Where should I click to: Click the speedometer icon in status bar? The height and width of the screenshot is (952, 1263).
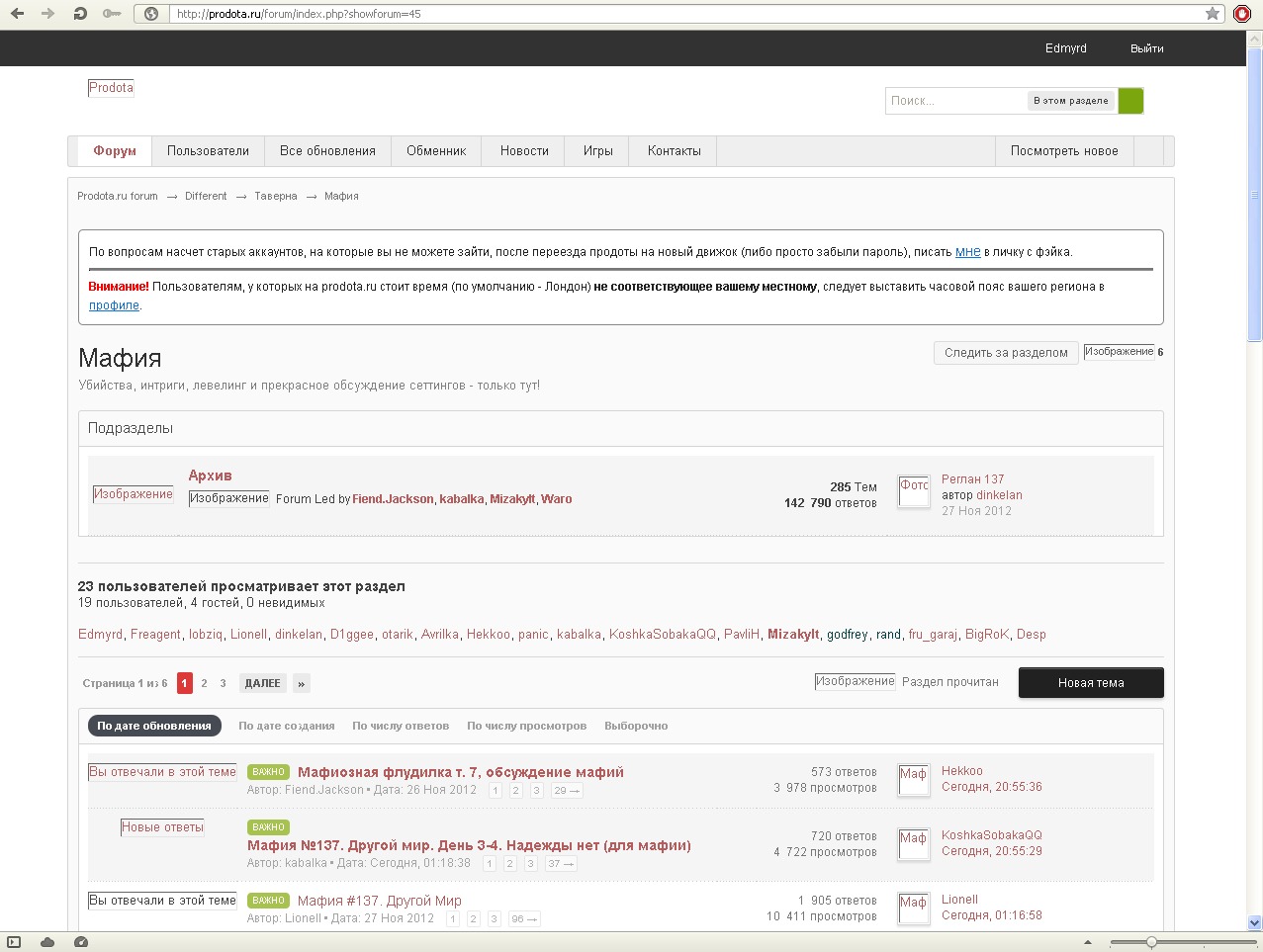pos(81,942)
